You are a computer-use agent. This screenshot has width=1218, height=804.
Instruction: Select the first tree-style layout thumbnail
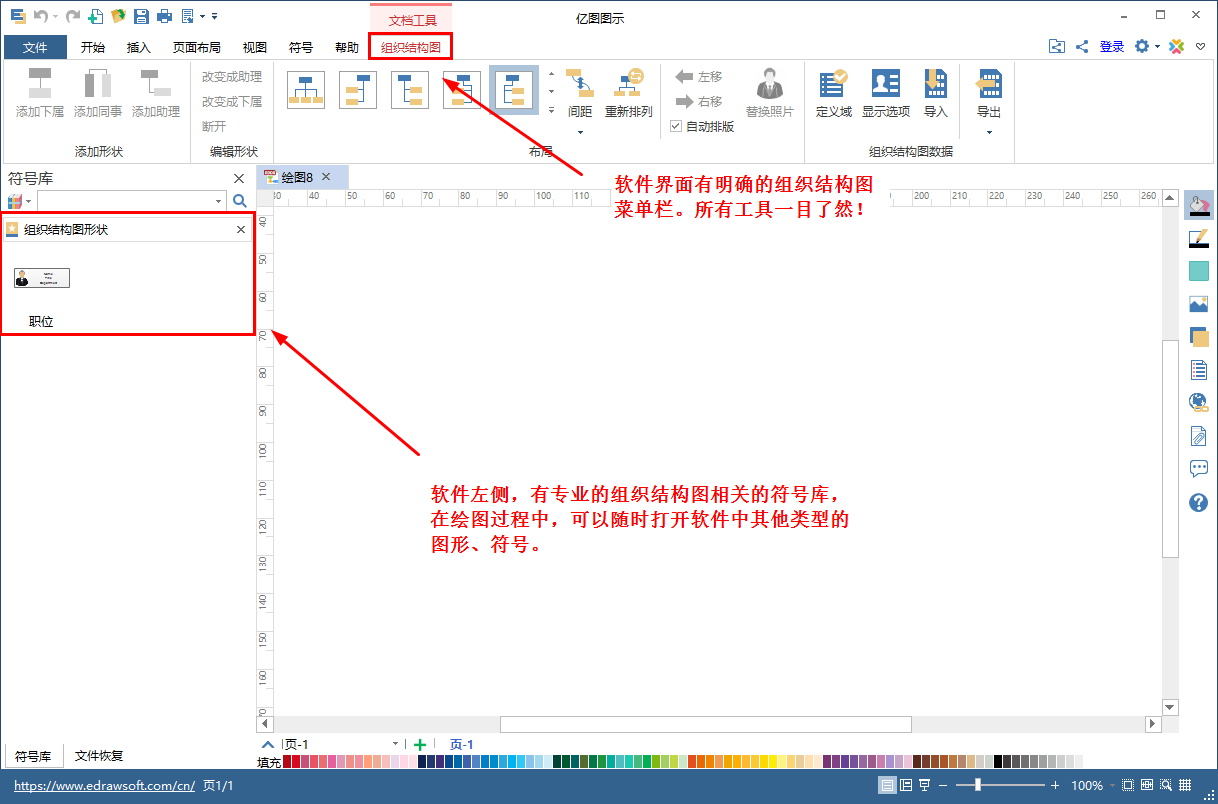(x=306, y=90)
